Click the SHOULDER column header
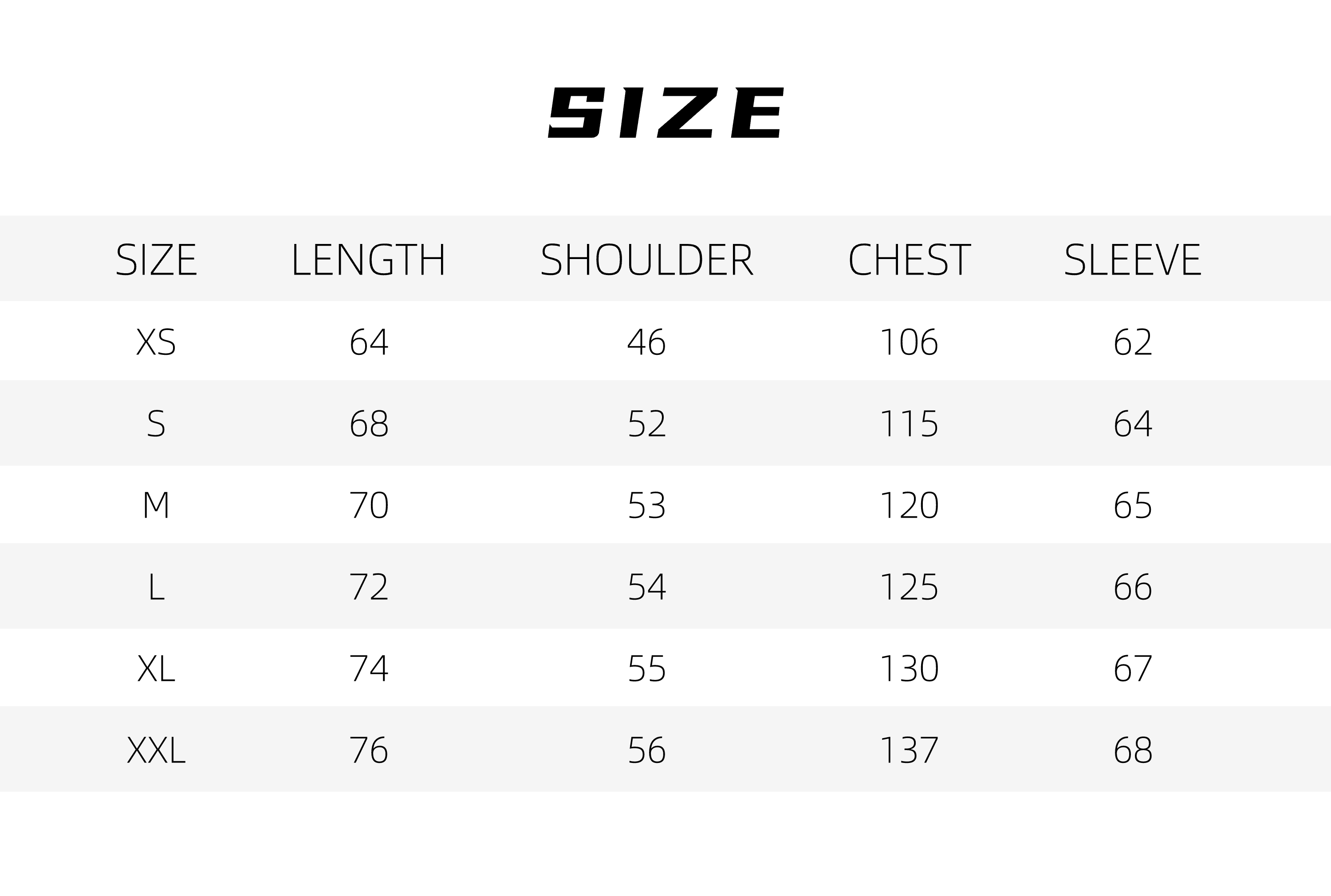 pyautogui.click(x=647, y=259)
